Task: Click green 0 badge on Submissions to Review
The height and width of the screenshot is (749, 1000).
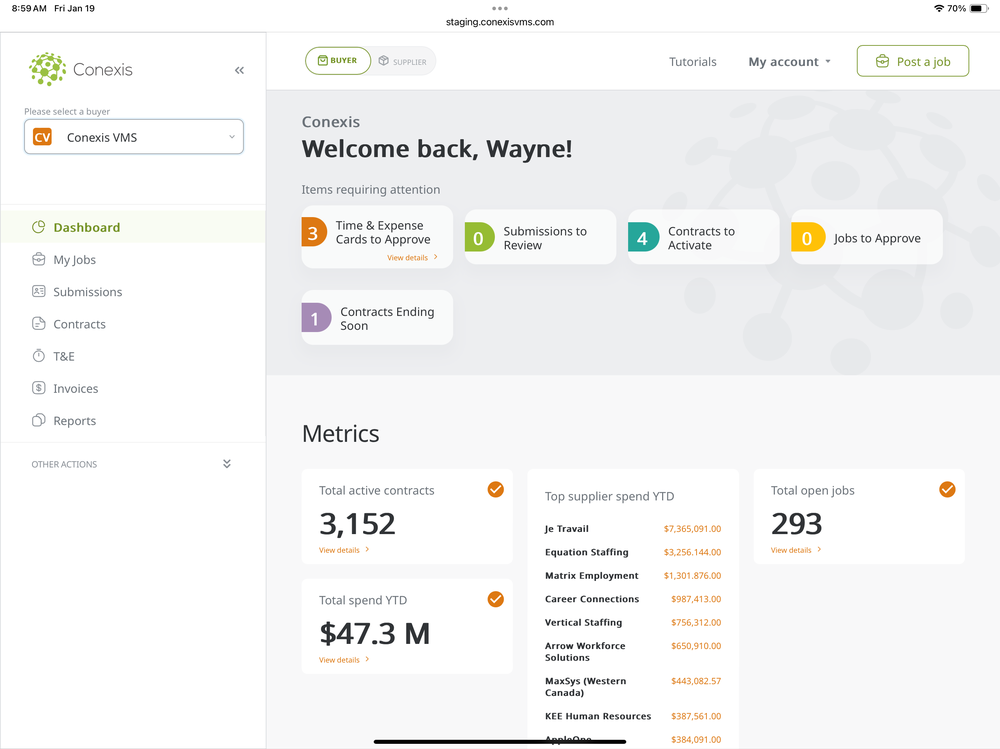Action: tap(479, 237)
